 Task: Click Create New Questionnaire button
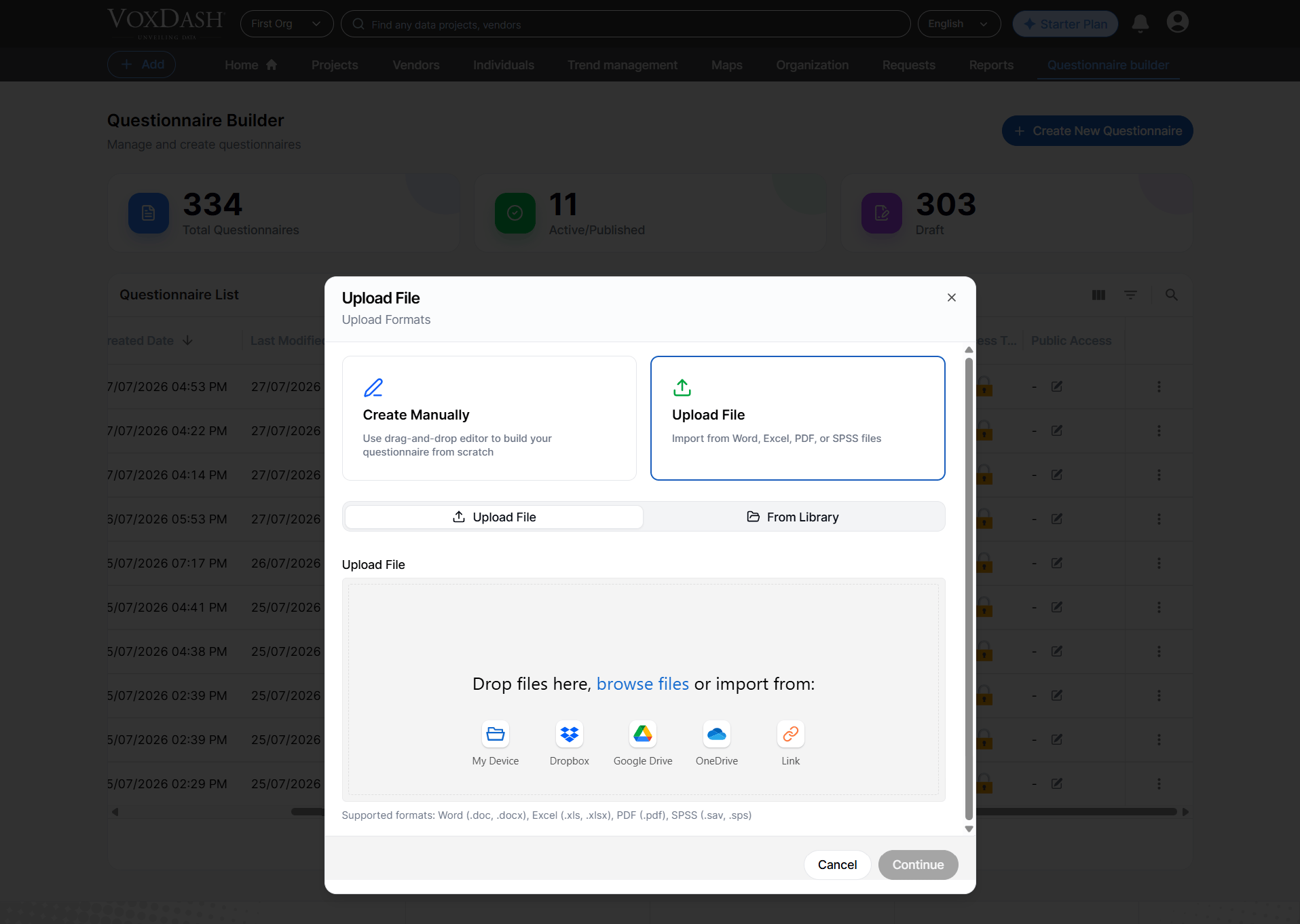tap(1097, 130)
